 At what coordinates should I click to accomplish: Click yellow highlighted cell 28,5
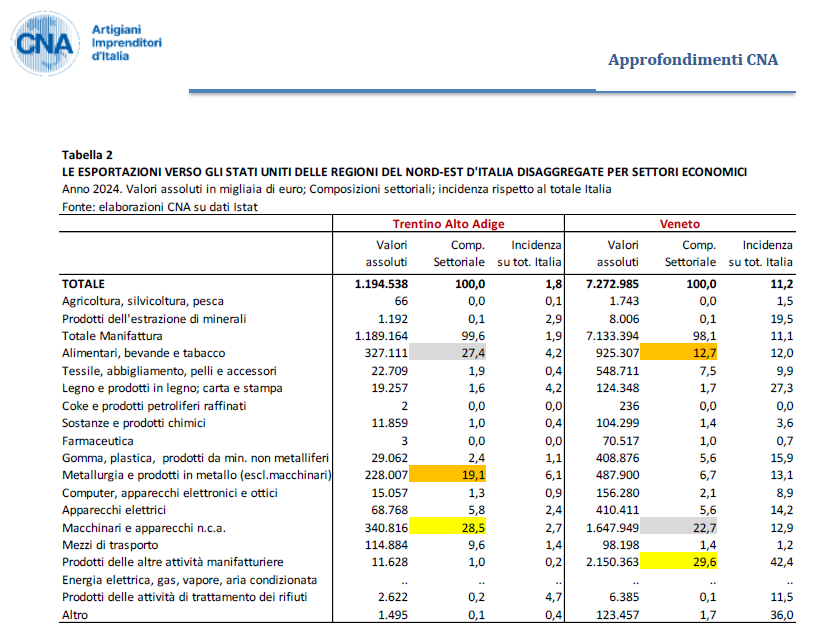447,528
